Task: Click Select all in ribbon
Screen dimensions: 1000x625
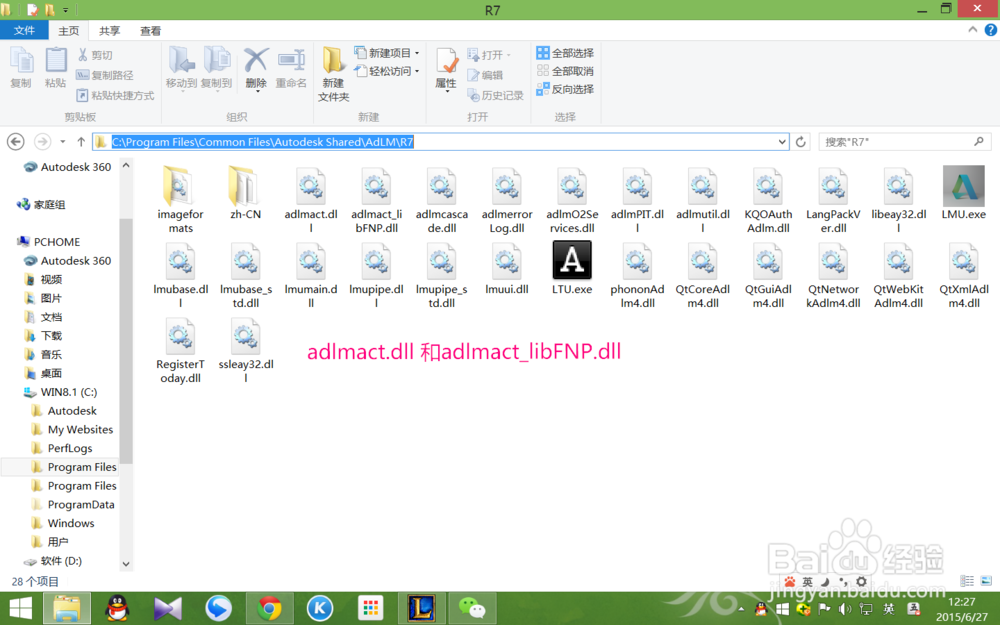Action: (565, 53)
